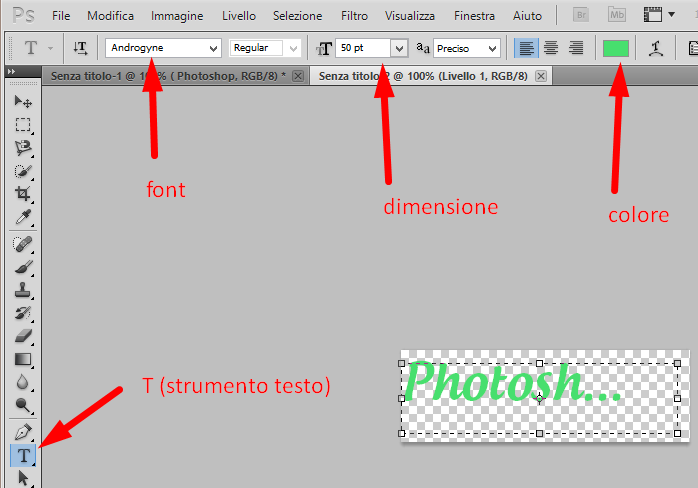698x488 pixels.
Task: Click the Ps application logo
Action: [23, 15]
